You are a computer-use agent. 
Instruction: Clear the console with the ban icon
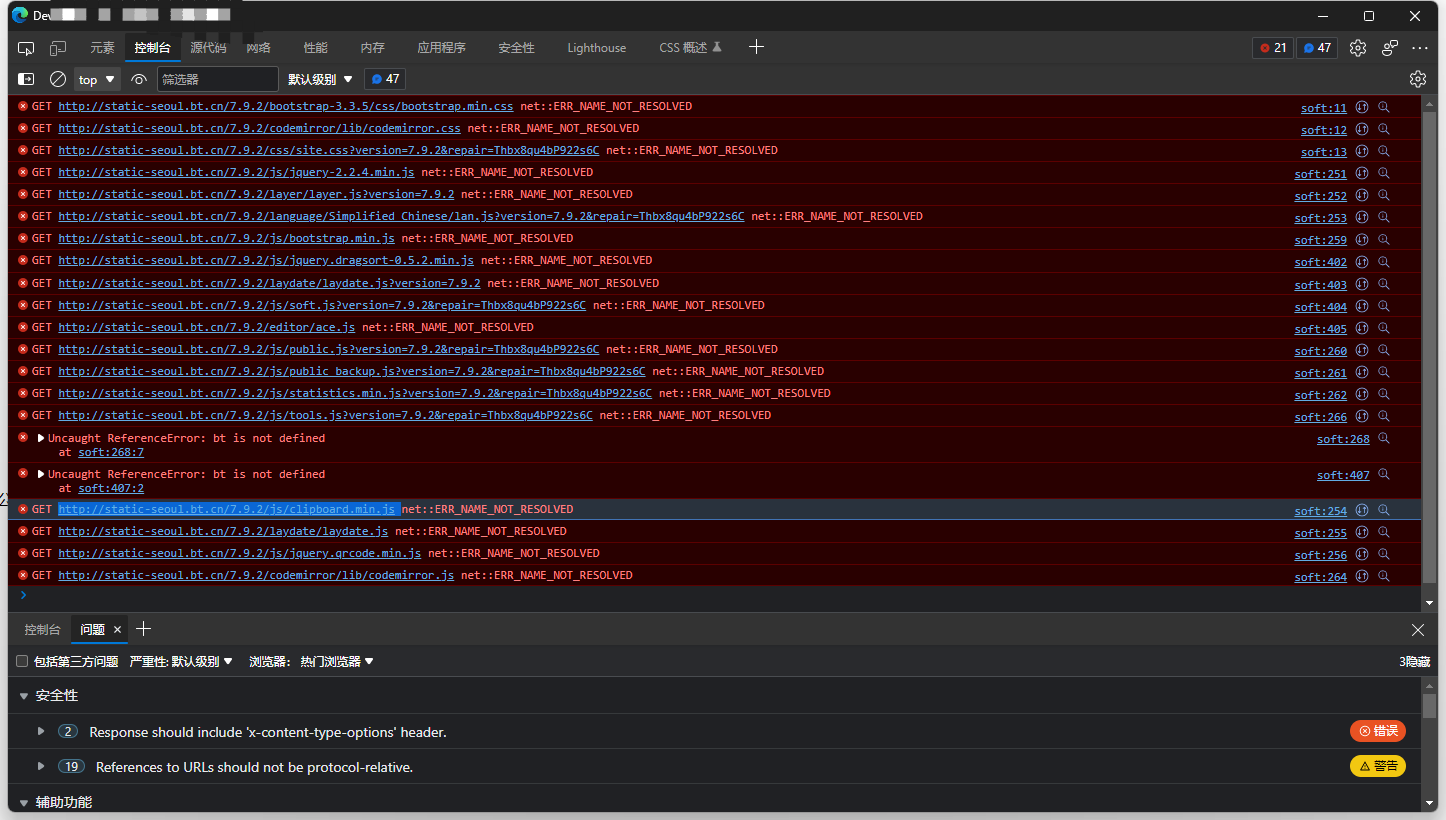[x=58, y=79]
